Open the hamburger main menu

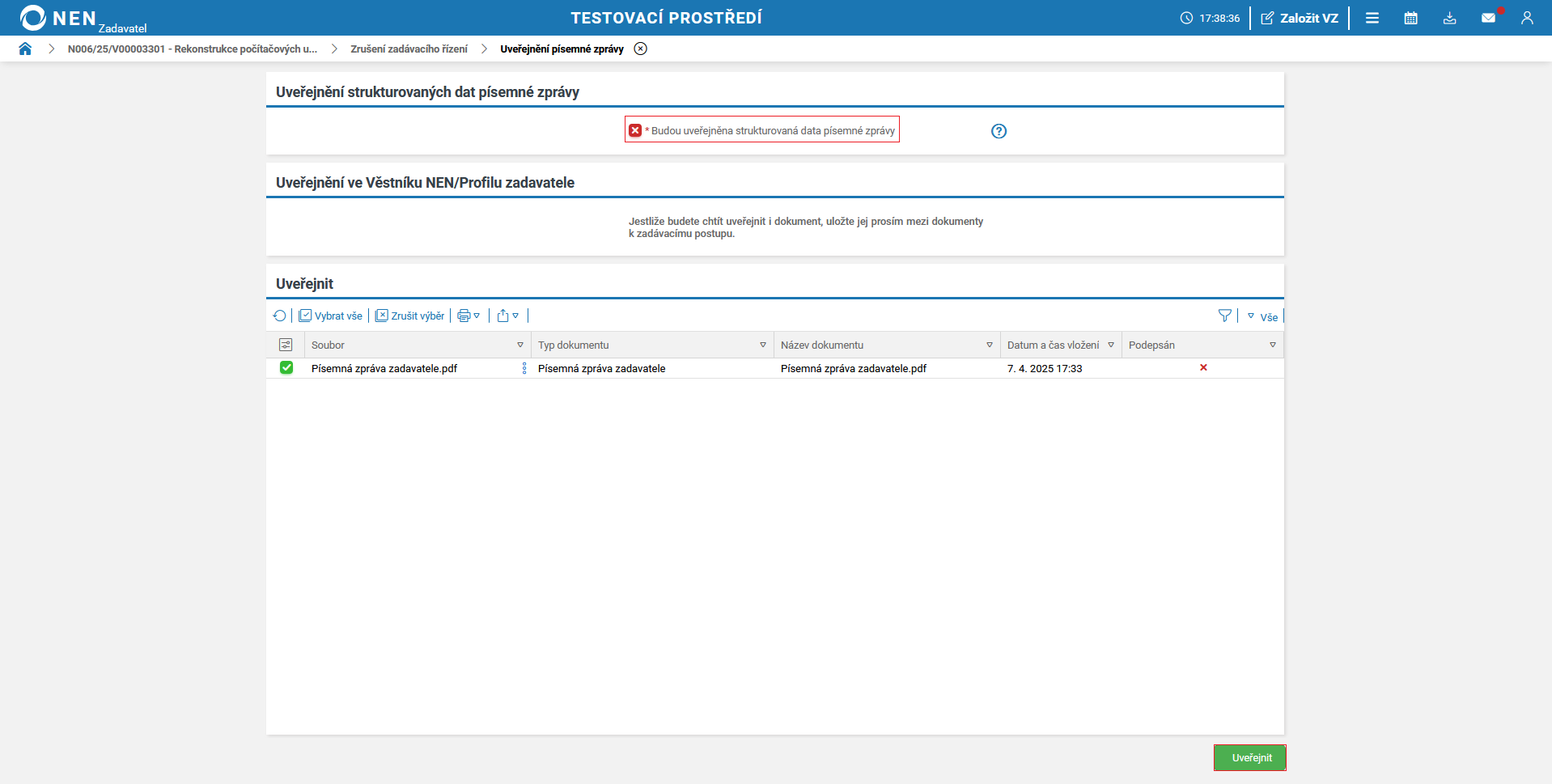(x=1372, y=18)
